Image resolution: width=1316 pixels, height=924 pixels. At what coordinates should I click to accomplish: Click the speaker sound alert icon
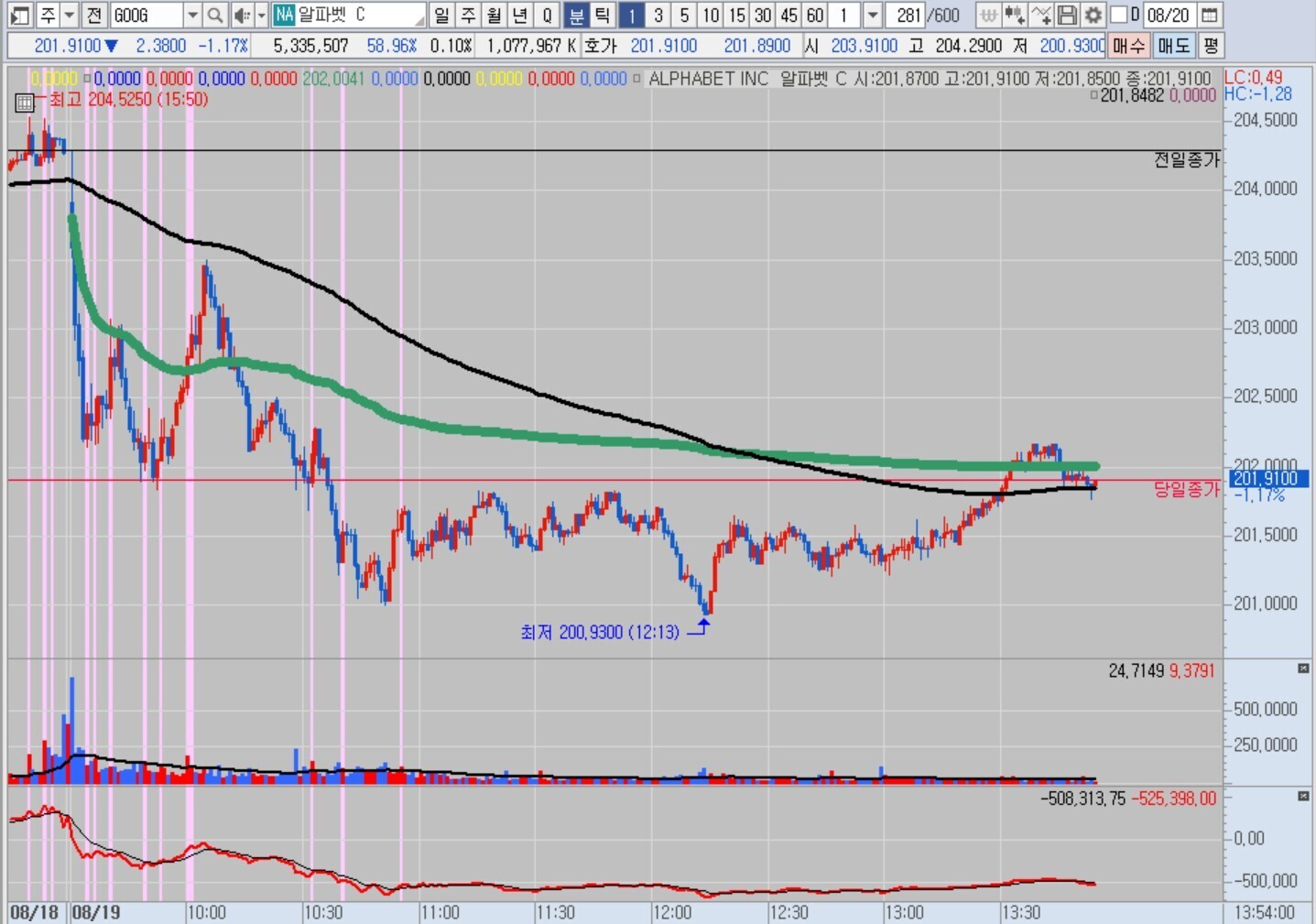tap(241, 16)
